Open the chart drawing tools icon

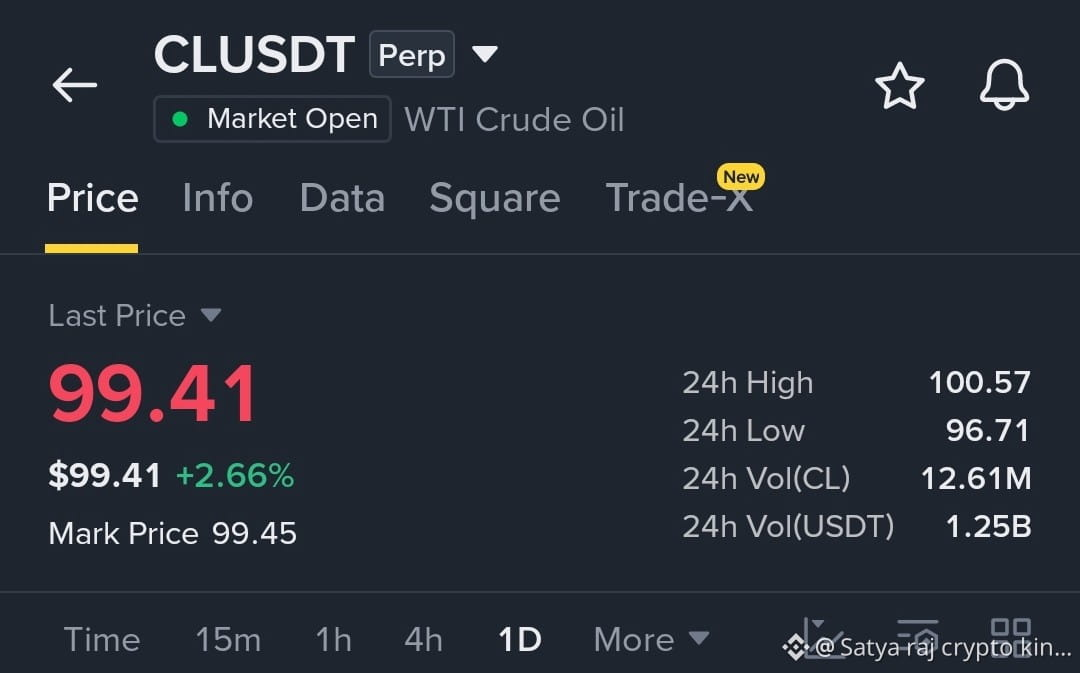coord(822,638)
